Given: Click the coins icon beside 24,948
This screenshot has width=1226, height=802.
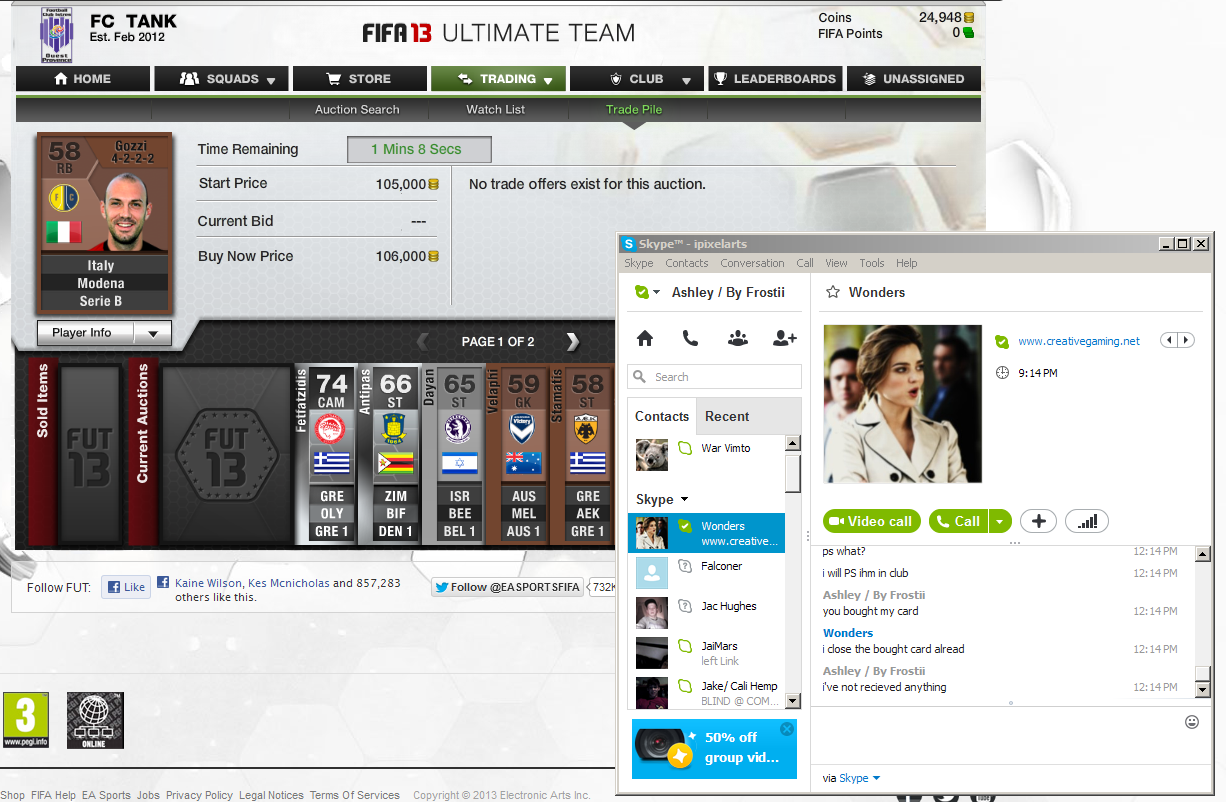Looking at the screenshot, I should click(969, 18).
